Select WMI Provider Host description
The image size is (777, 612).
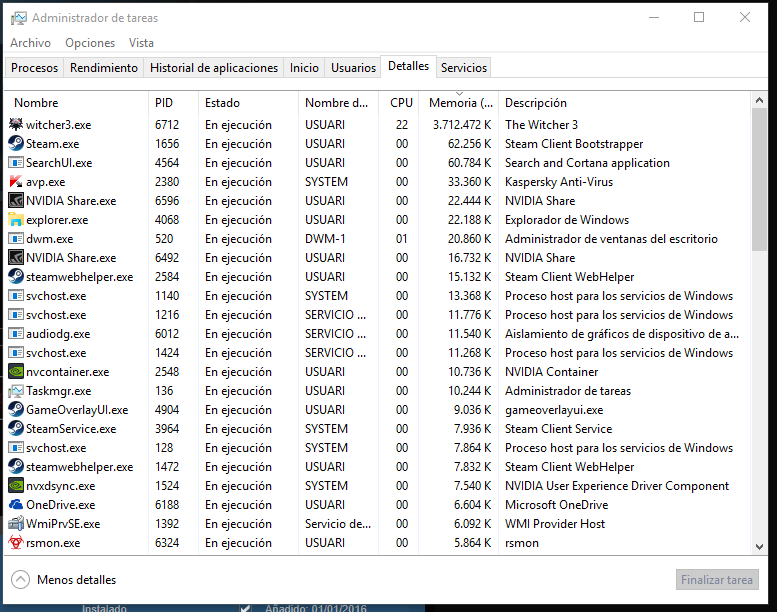555,523
